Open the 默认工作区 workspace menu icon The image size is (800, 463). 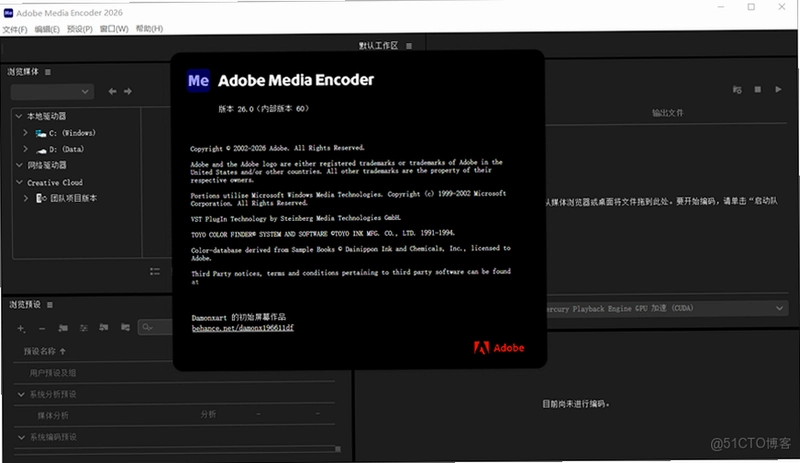click(x=409, y=46)
